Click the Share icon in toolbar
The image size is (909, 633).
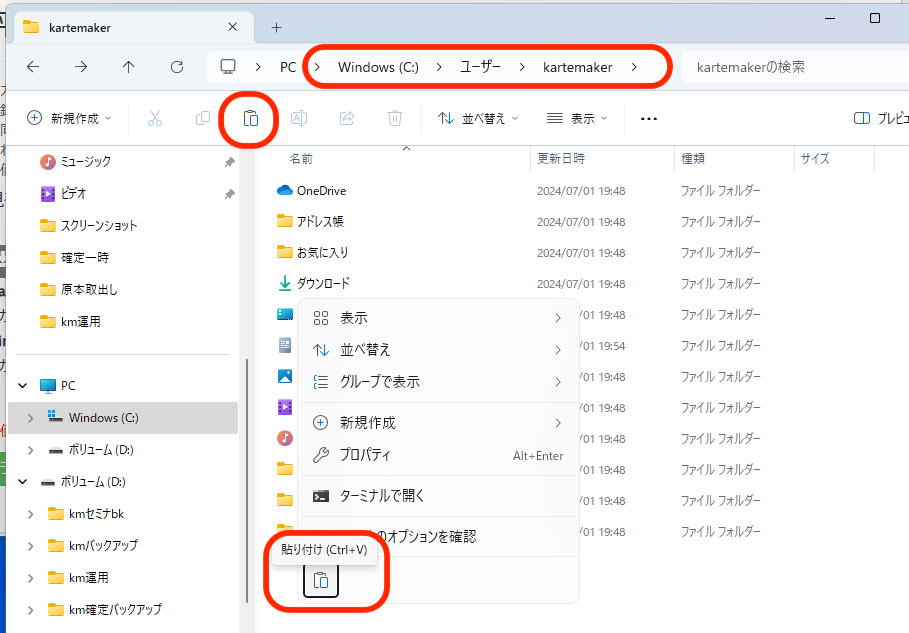pos(347,118)
